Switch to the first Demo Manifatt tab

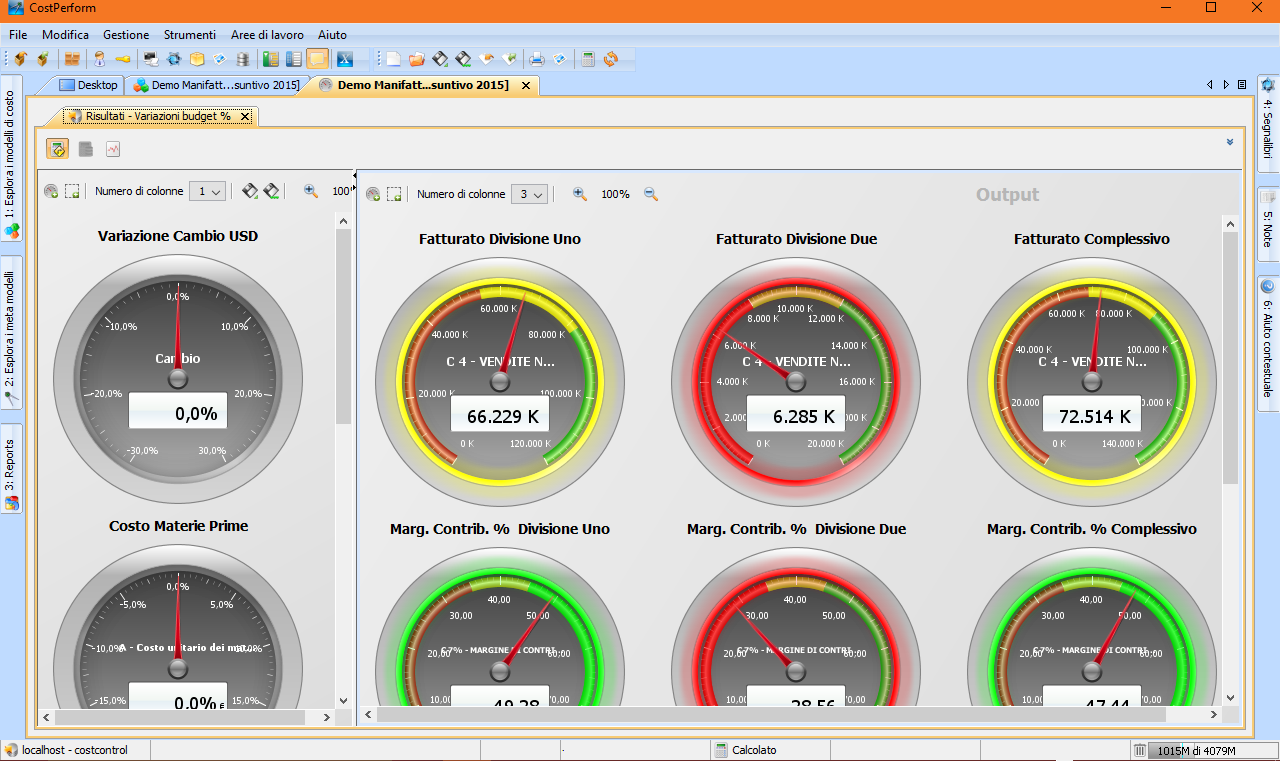click(x=216, y=85)
